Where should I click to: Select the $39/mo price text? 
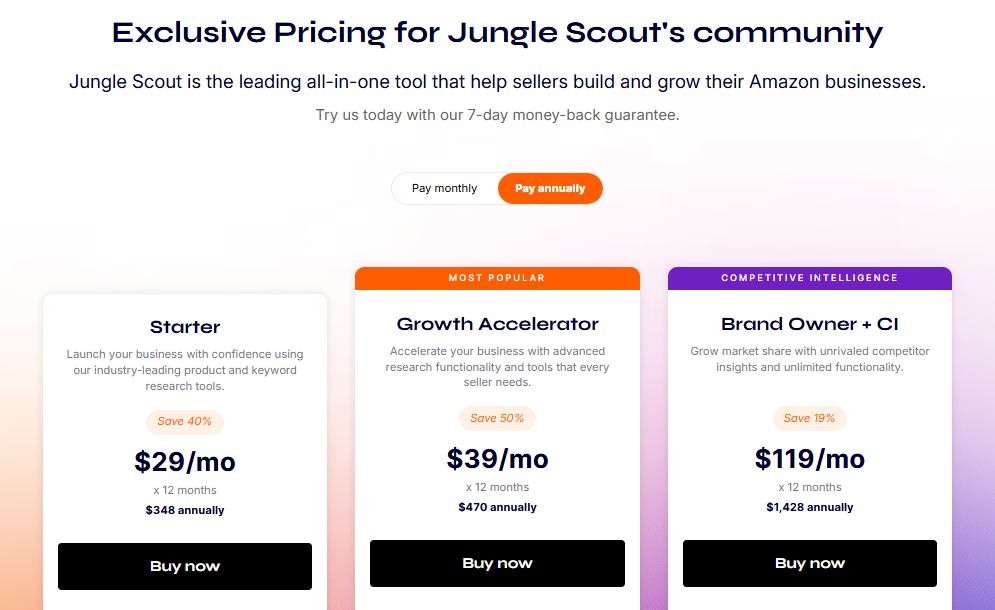coord(497,458)
